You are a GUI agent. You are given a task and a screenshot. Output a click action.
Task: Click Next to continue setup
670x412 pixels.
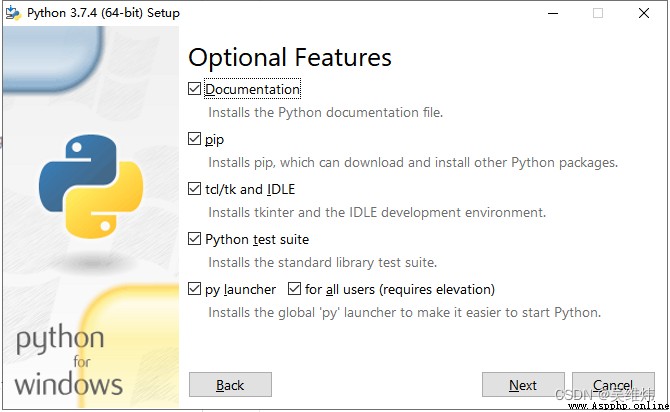pos(523,385)
